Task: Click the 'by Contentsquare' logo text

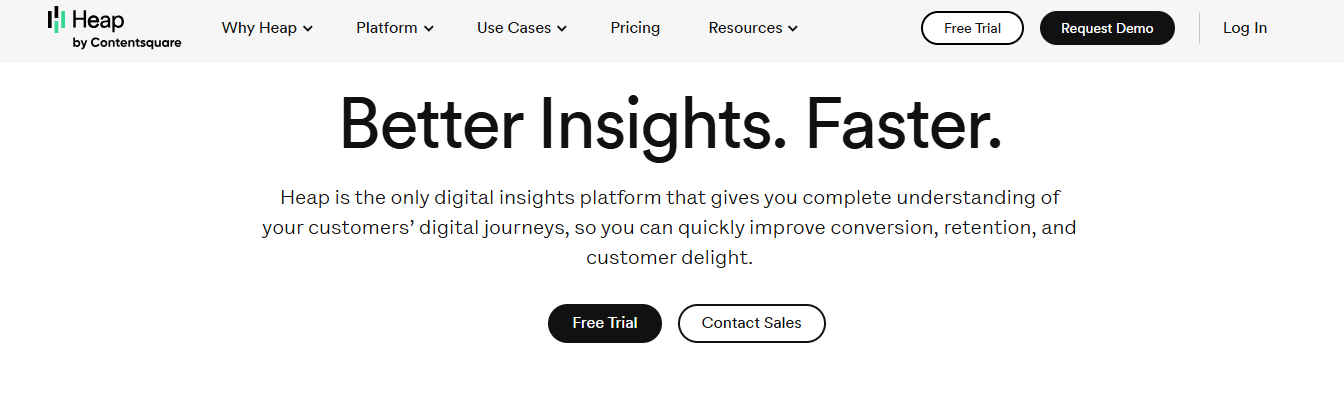Action: 127,43
